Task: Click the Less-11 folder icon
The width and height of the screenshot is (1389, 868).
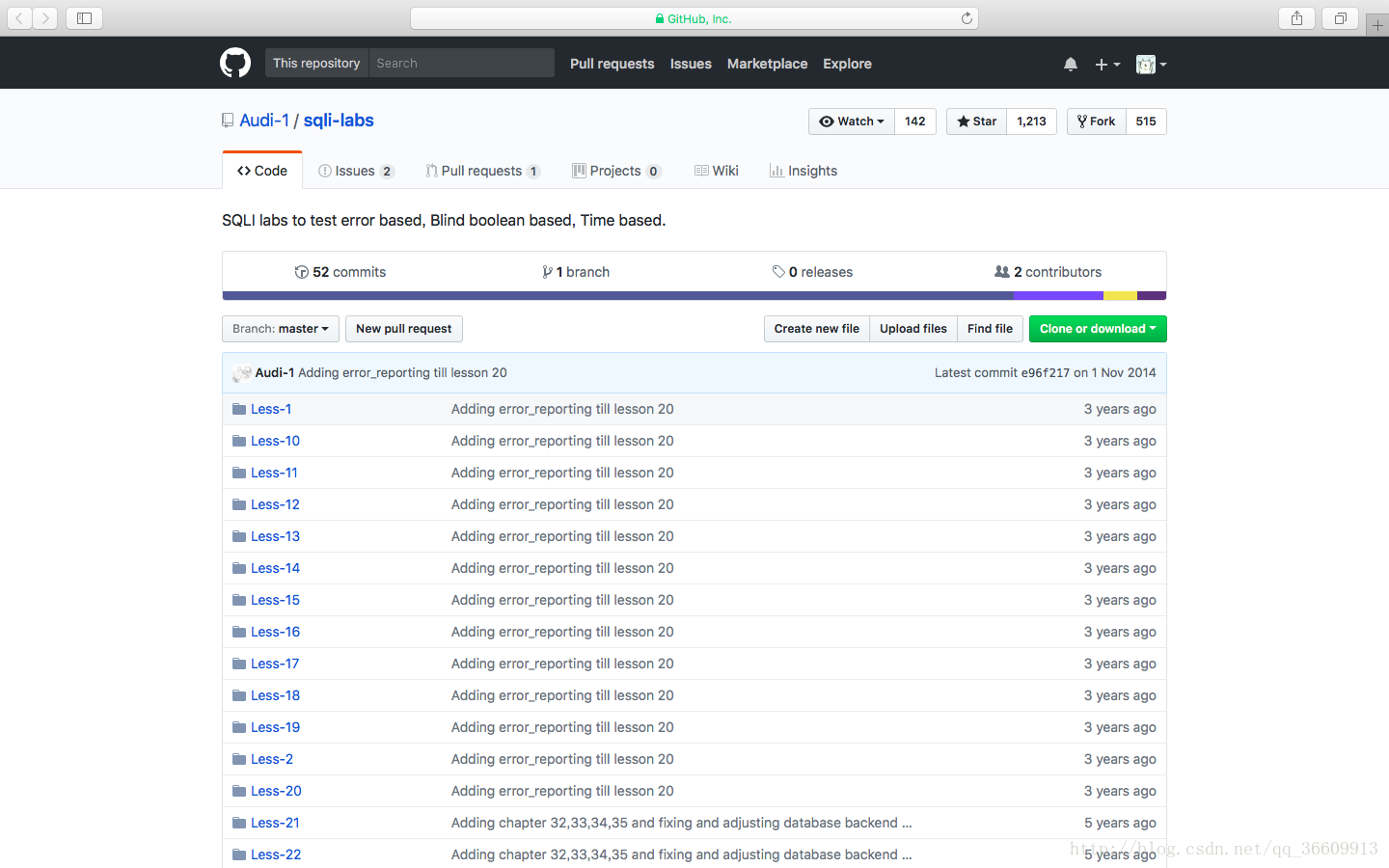Action: click(239, 473)
